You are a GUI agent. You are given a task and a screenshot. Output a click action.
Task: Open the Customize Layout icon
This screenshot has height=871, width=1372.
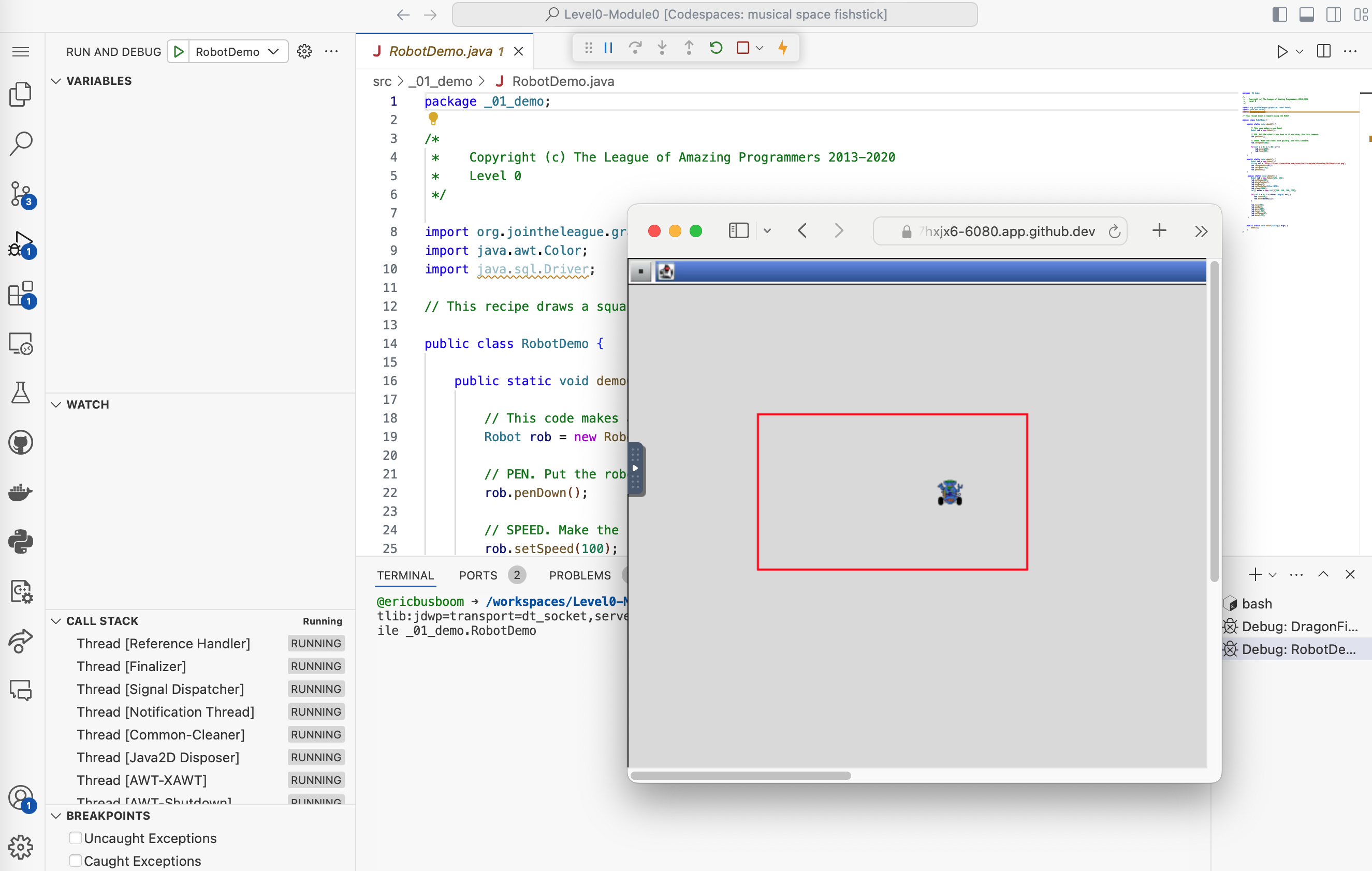pyautogui.click(x=1361, y=15)
